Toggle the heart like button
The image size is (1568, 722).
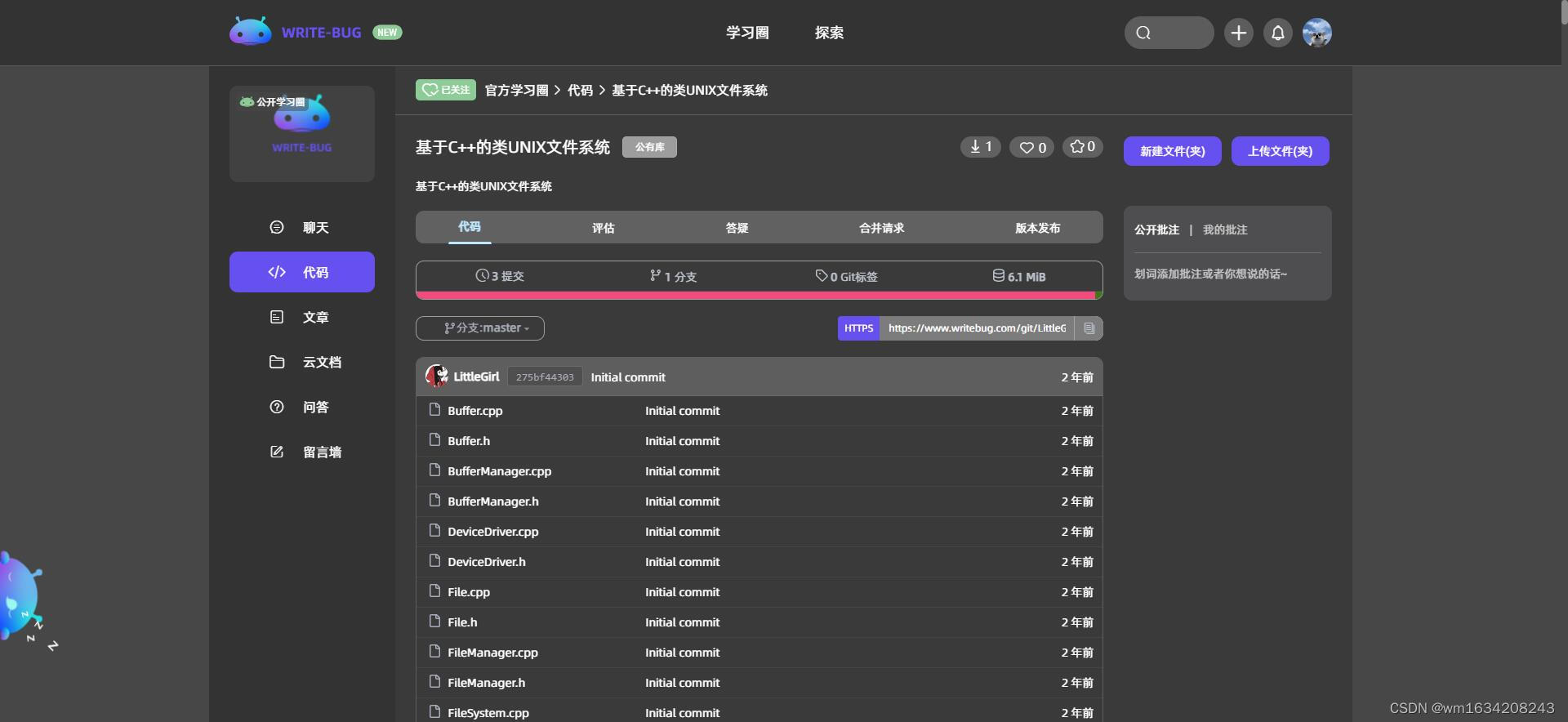pyautogui.click(x=1031, y=147)
